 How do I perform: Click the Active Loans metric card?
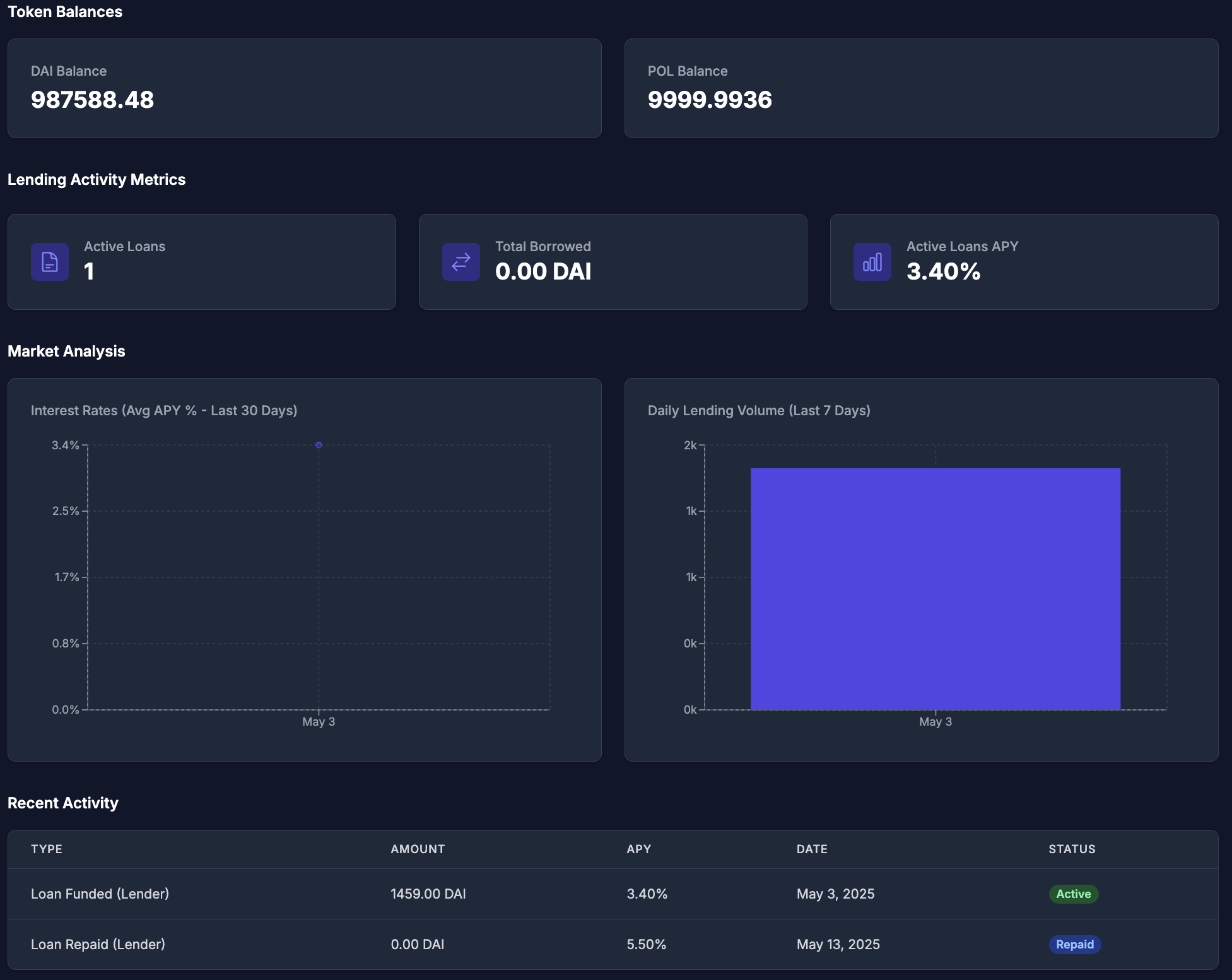coord(201,262)
